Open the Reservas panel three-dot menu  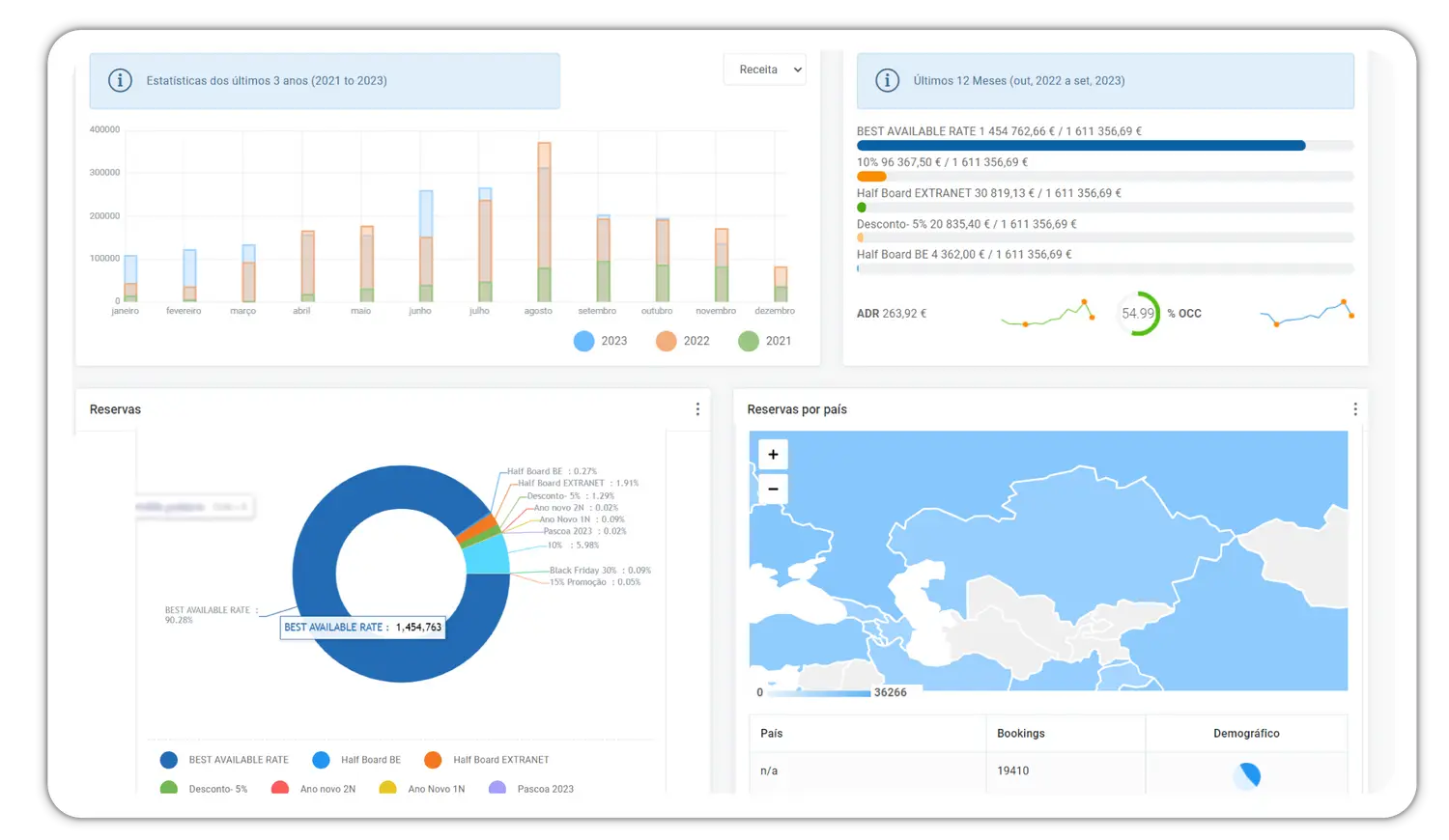pyautogui.click(x=697, y=409)
